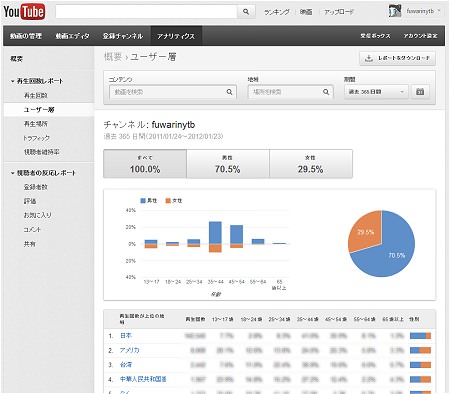Select the 29.5% female filter box
Screen dimensions: 450x394
point(311,164)
